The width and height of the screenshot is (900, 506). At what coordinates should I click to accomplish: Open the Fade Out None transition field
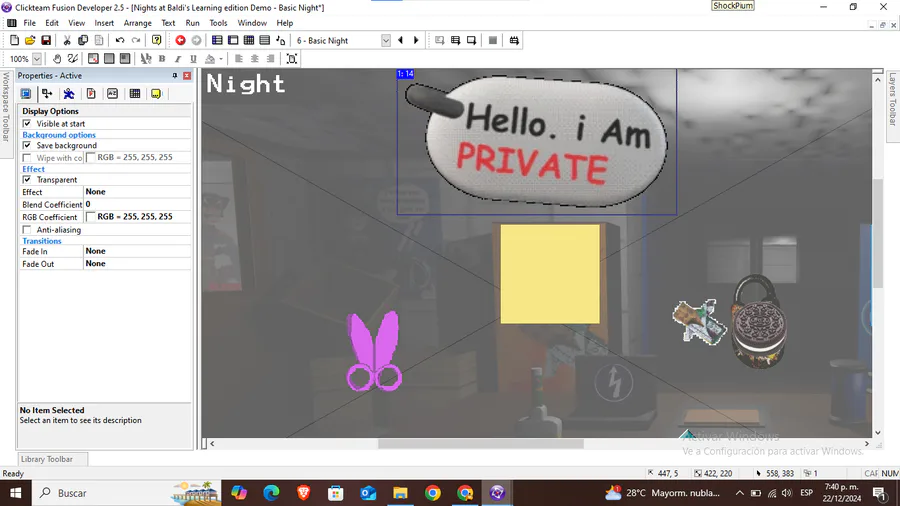click(x=137, y=263)
